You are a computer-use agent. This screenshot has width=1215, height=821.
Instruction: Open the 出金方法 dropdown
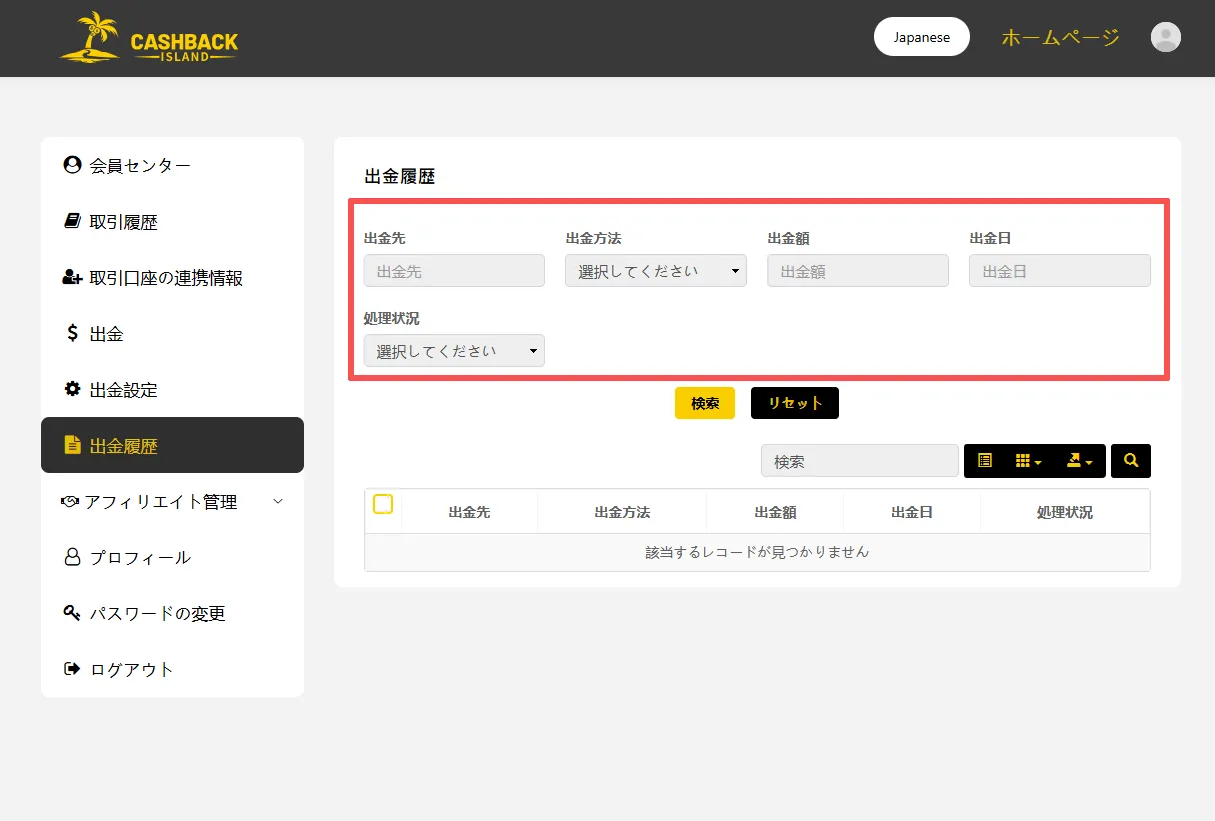coord(655,271)
